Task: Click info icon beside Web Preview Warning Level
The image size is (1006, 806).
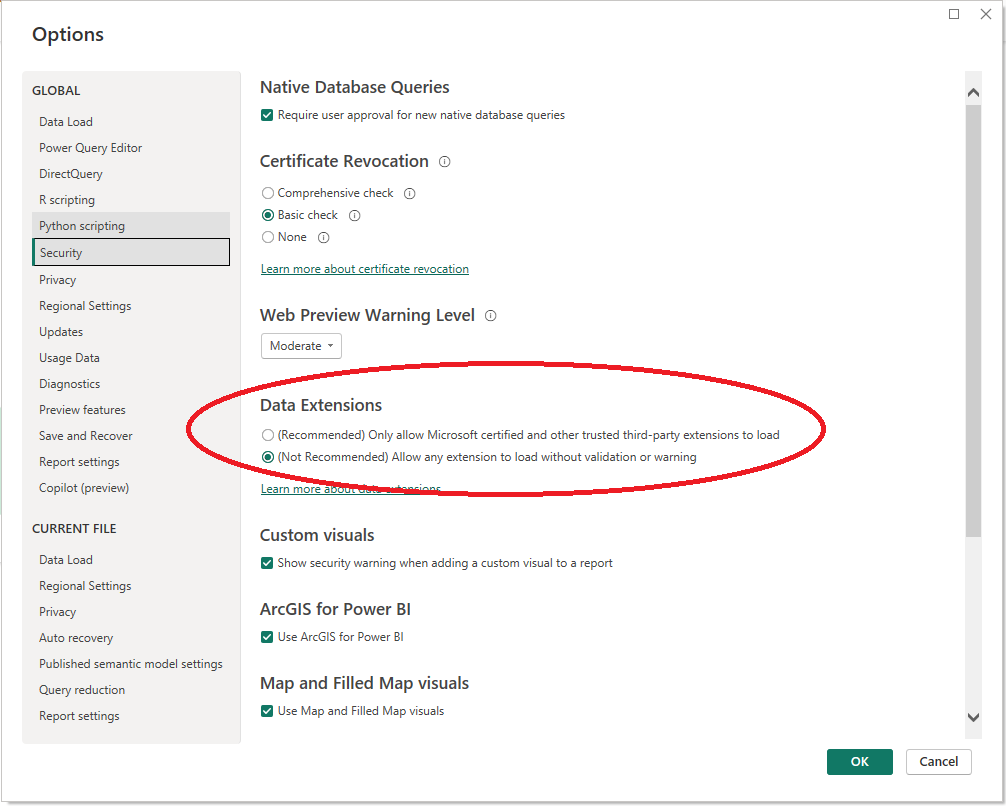Action: tap(490, 316)
